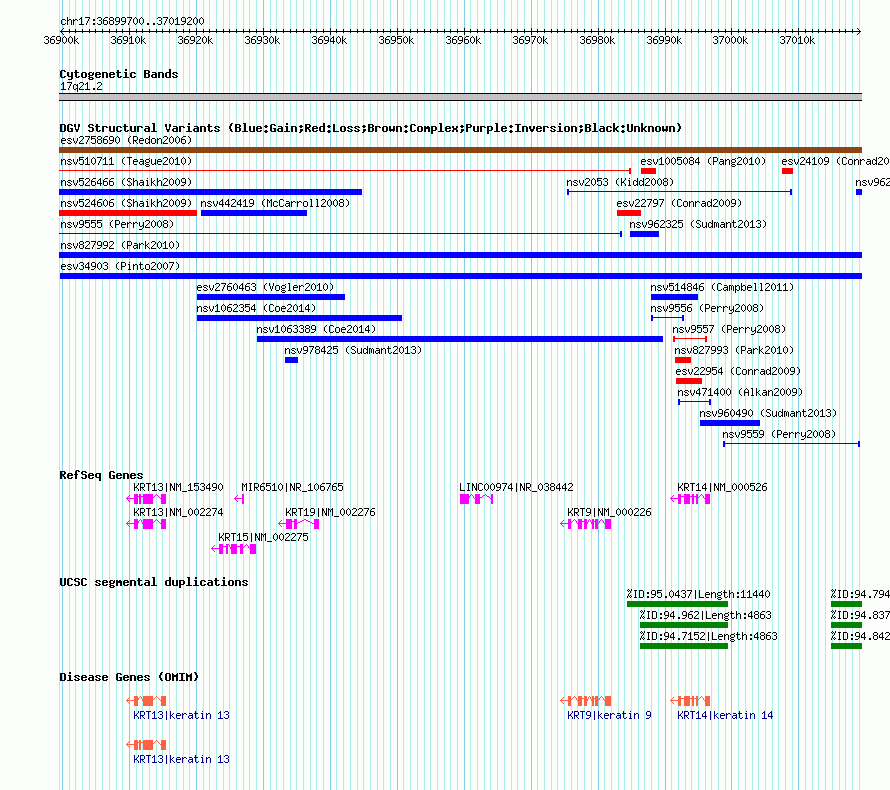Viewport: 890px width, 790px height.
Task: Click the nsv514846 (Campbell2011) label
Action: [722, 287]
